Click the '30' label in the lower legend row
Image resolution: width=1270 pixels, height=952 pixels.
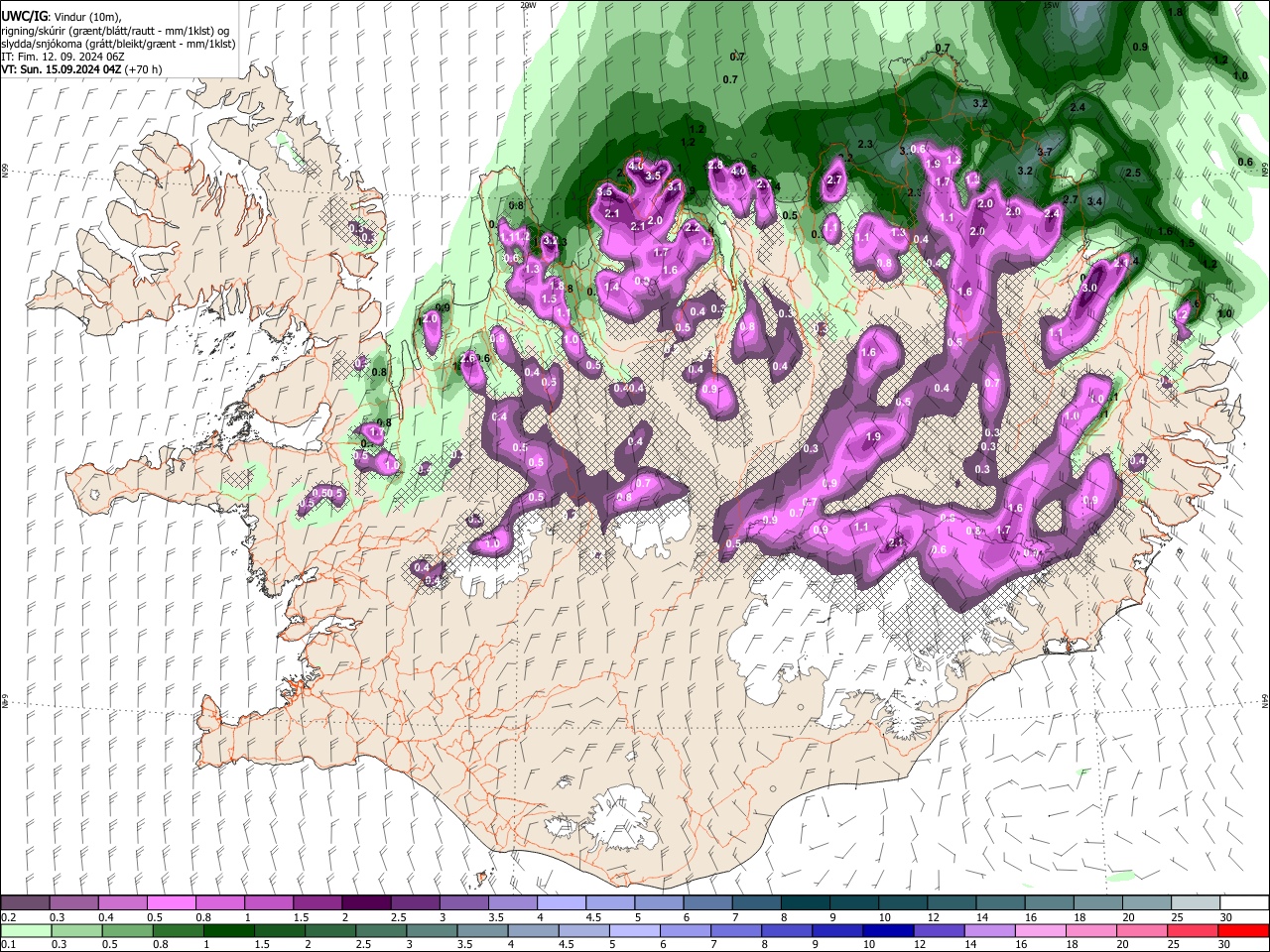[x=1226, y=945]
